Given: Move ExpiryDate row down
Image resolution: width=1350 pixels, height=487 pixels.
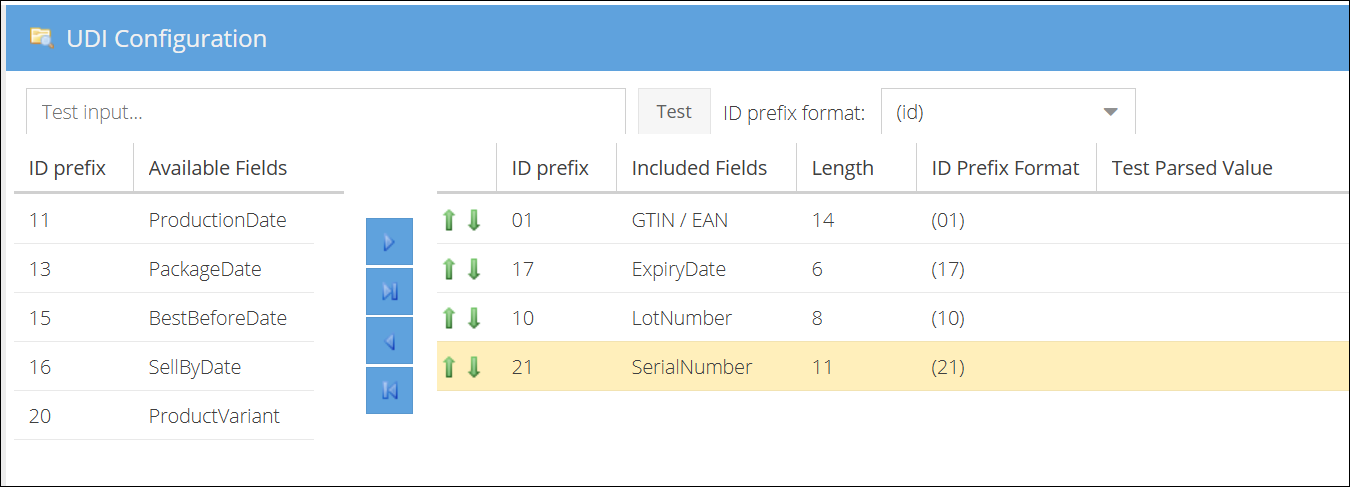Looking at the screenshot, I should pyautogui.click(x=474, y=269).
